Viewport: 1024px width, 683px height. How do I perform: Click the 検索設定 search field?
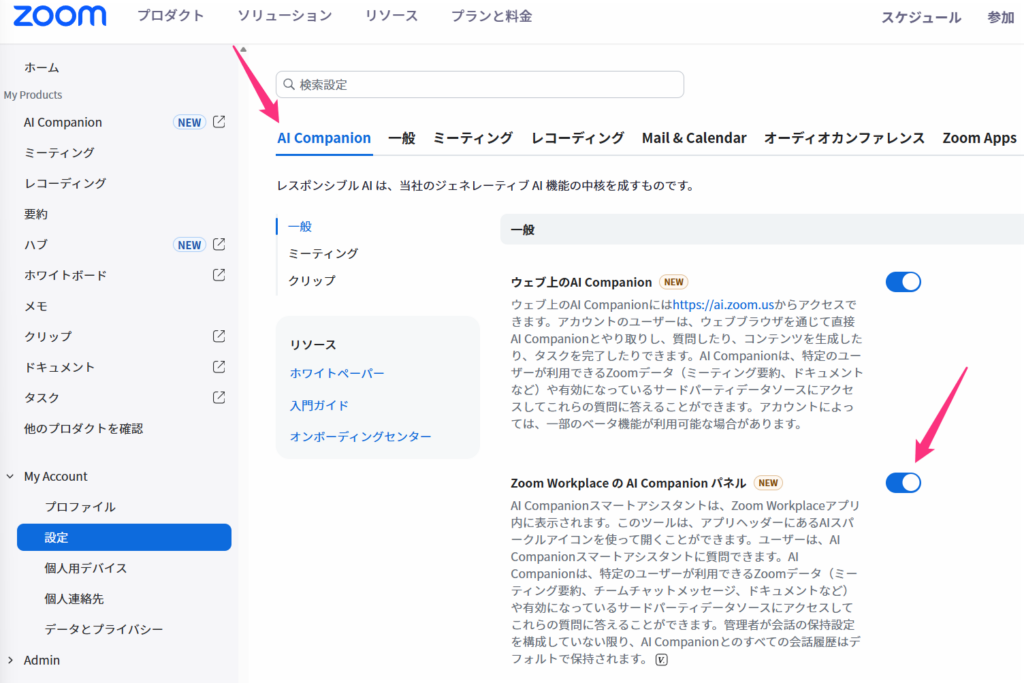[480, 85]
